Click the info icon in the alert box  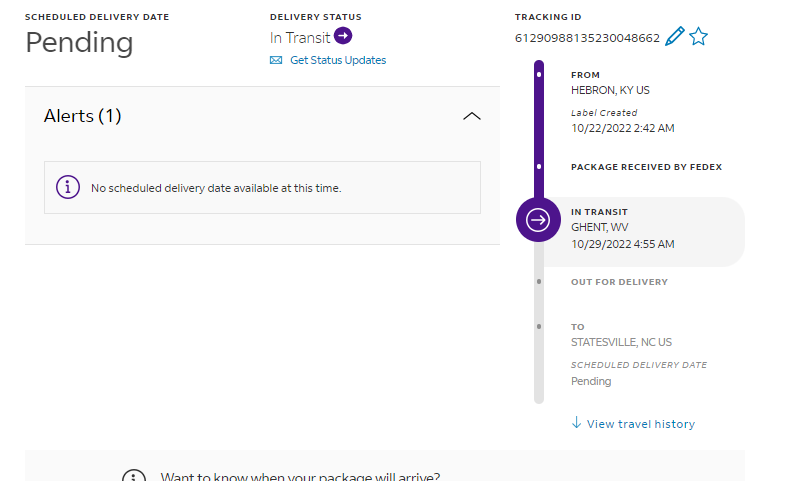point(68,187)
